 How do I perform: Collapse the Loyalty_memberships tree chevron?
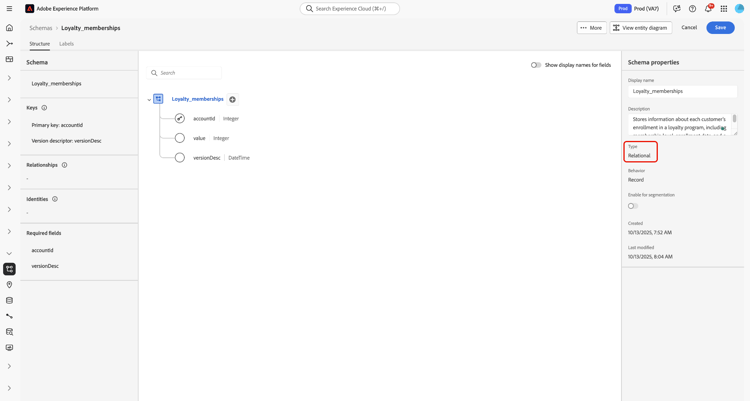[x=149, y=100]
